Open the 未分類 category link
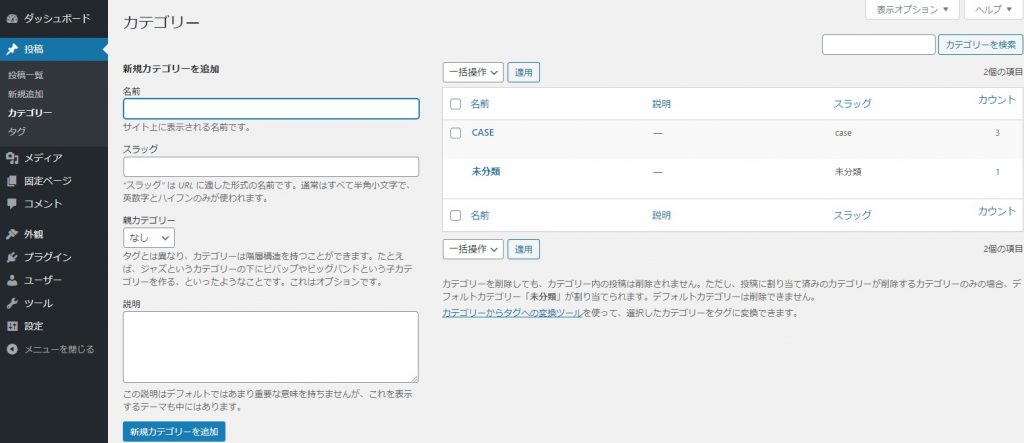Screen dimensions: 1024x443 point(486,172)
